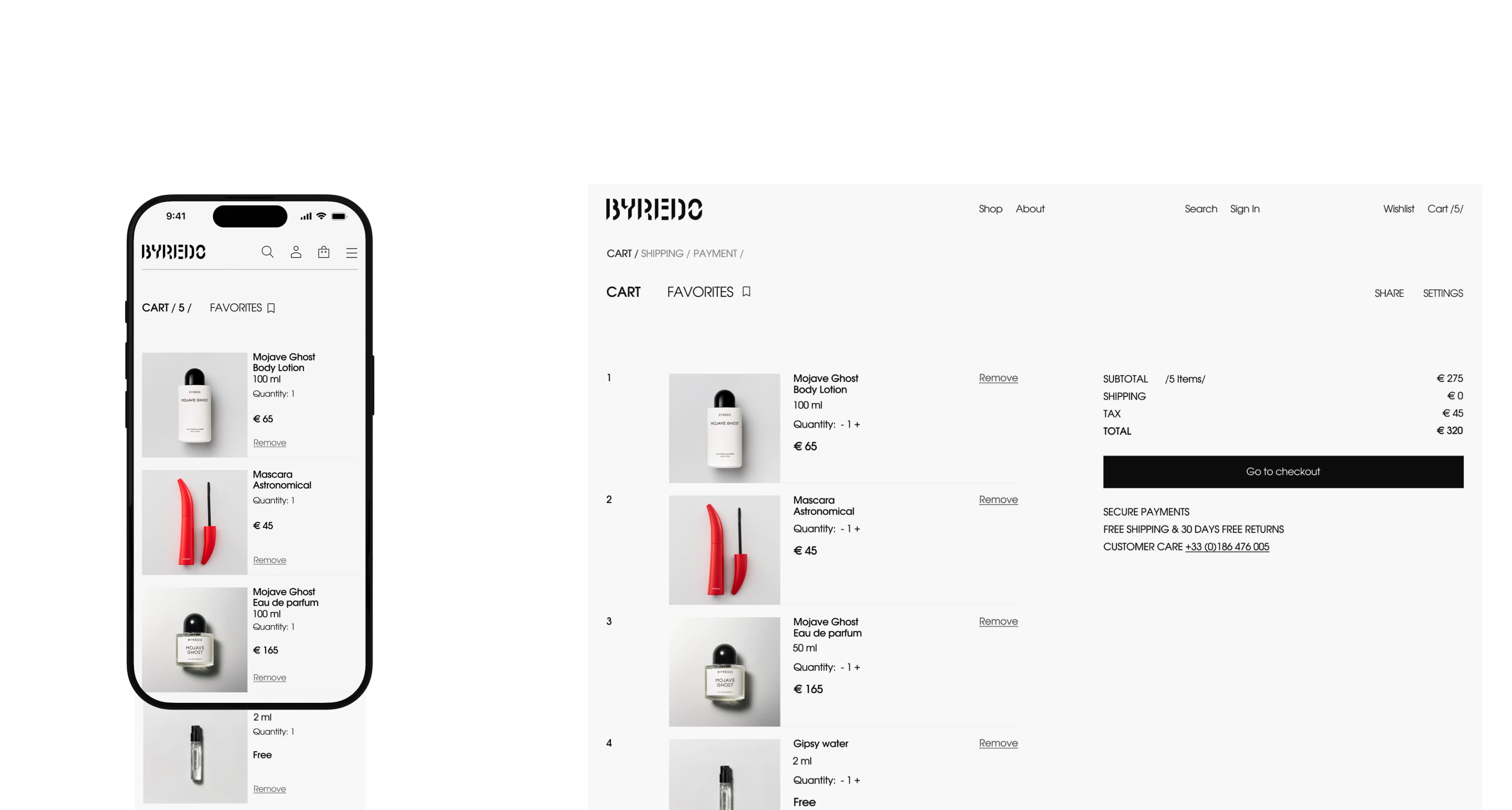Open the Shop menu in the top navigation
This screenshot has width=1512, height=810.
(x=990, y=209)
